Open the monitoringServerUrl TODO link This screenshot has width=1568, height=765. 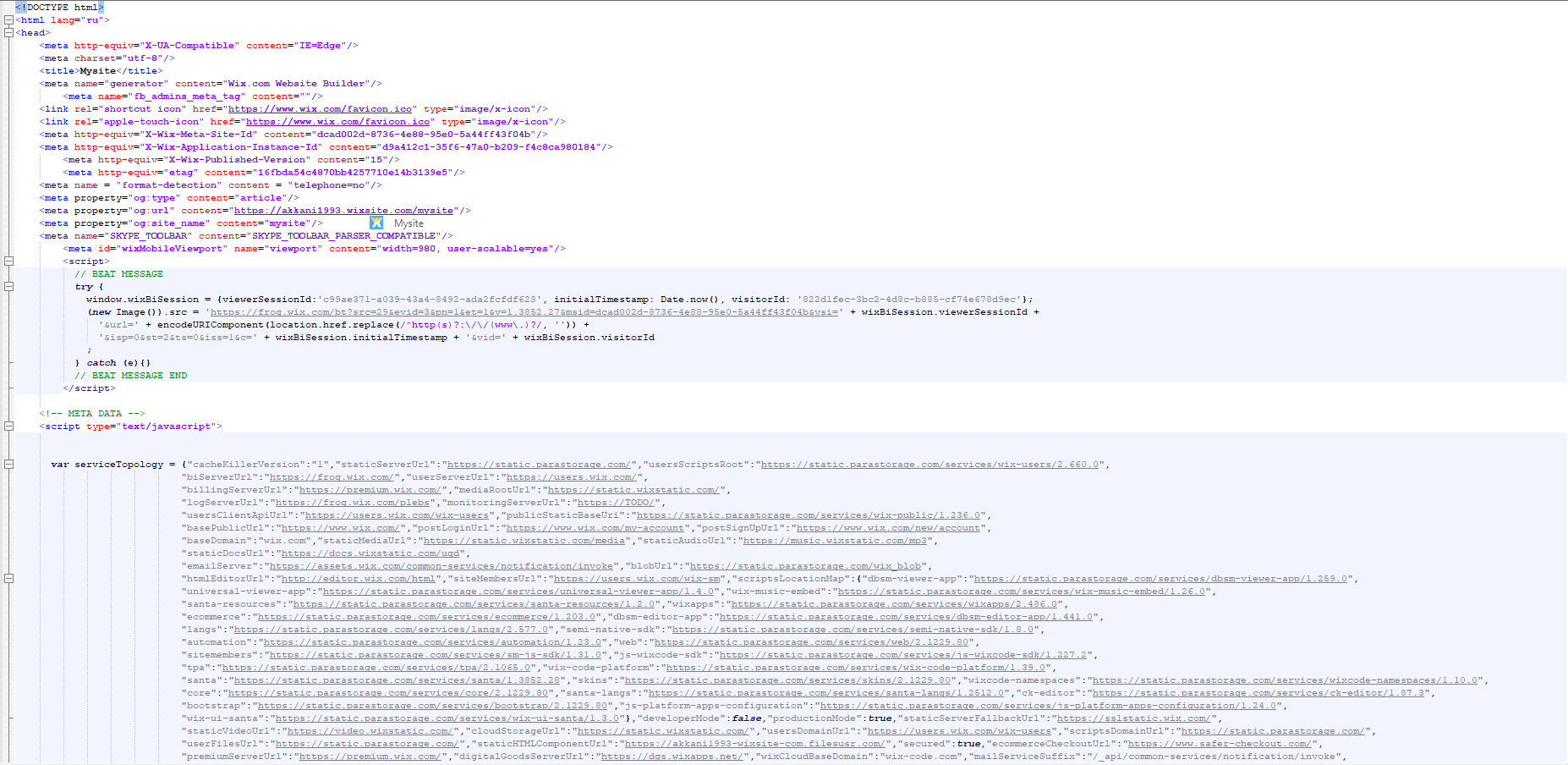616,503
